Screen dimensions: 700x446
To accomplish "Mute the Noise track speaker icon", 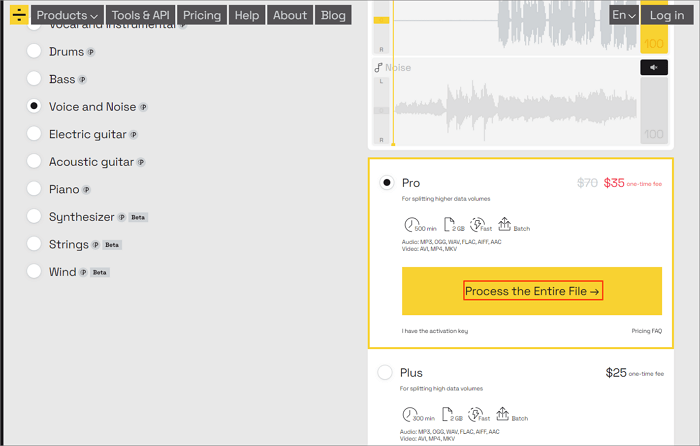I will [x=654, y=67].
